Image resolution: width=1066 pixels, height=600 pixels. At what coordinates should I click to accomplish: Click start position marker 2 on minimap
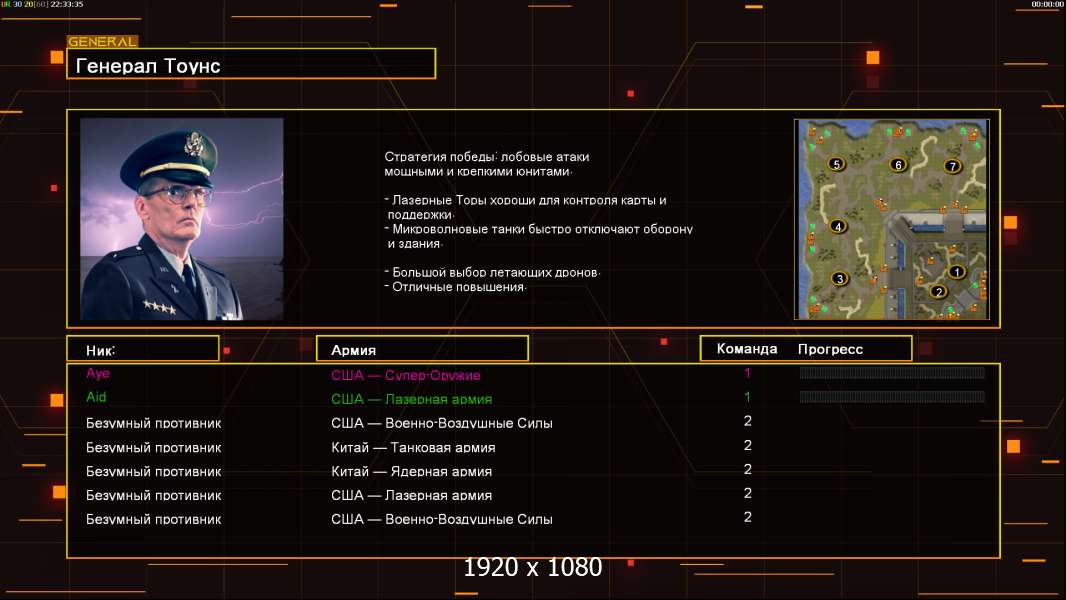pos(938,292)
